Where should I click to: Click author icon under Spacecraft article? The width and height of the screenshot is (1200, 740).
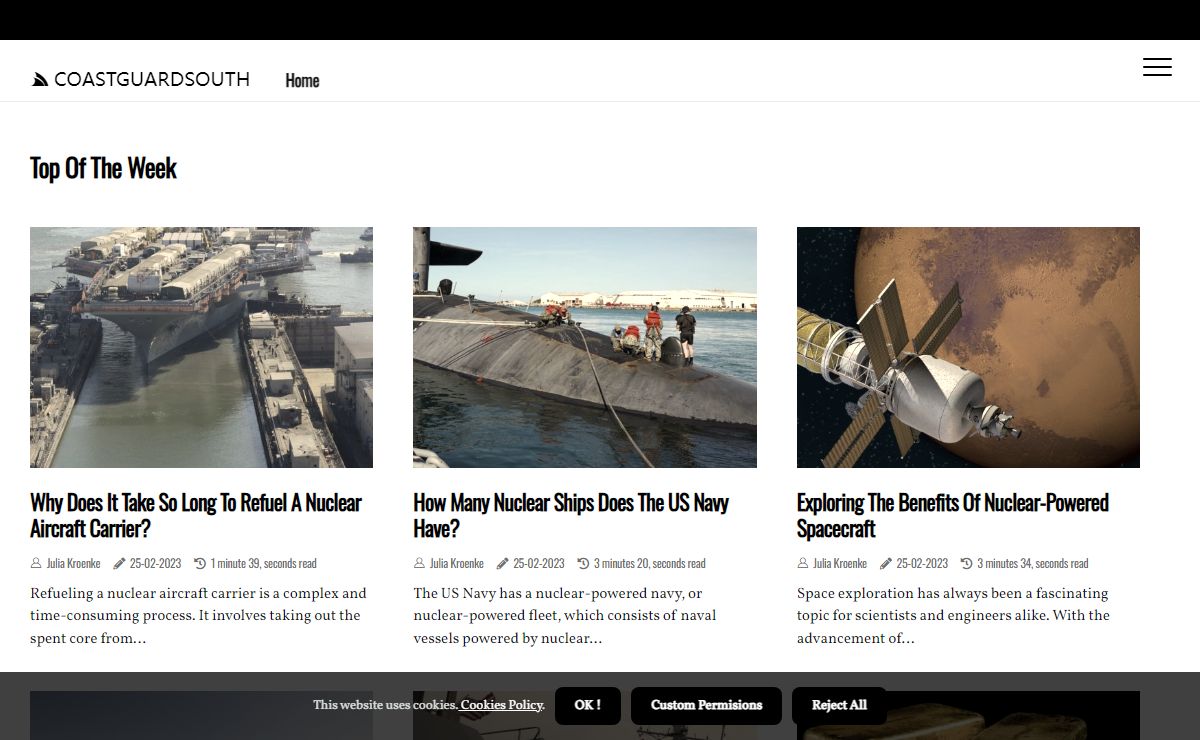point(803,563)
